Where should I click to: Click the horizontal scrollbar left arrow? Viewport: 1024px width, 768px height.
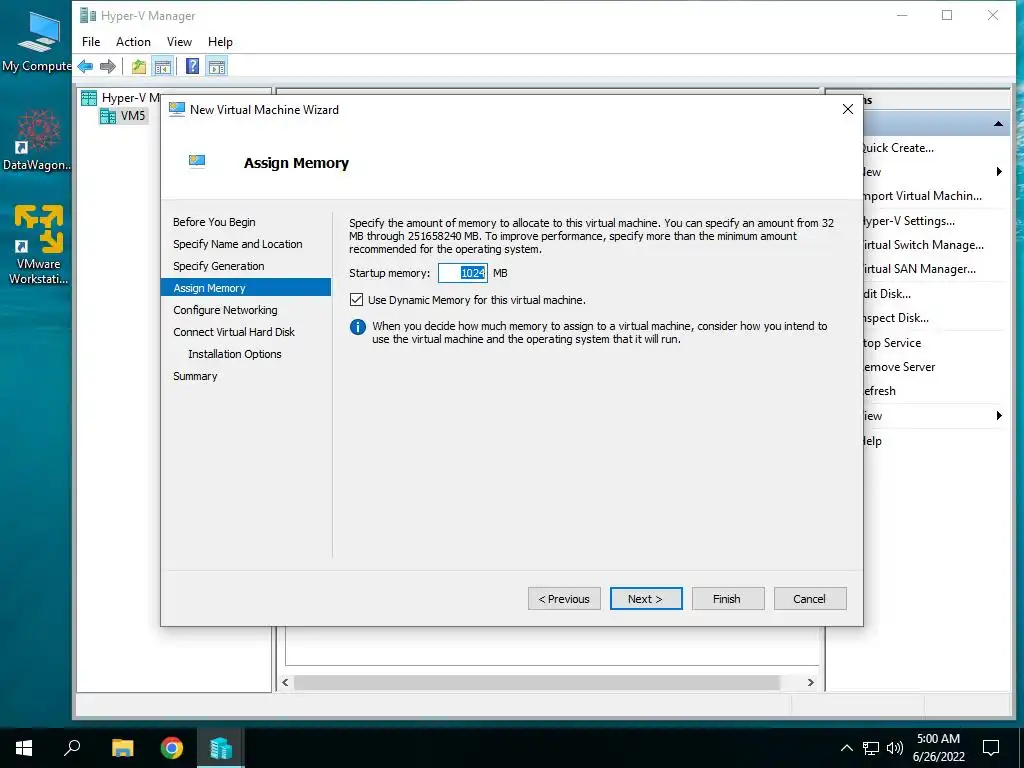point(285,682)
